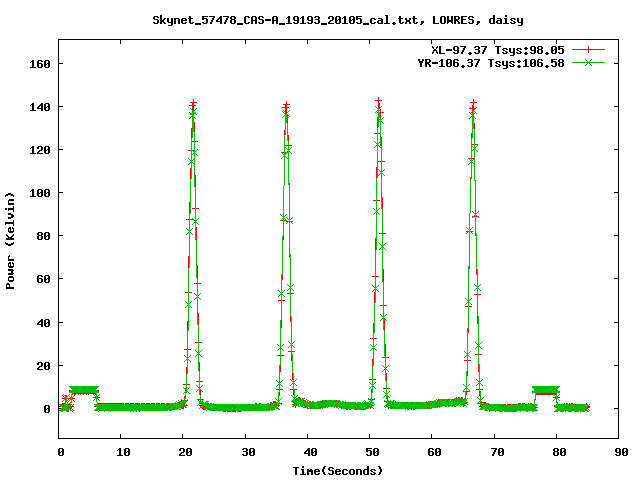Click the 120 y-axis tick label
Viewport: 640px width, 480px height.
(x=40, y=150)
